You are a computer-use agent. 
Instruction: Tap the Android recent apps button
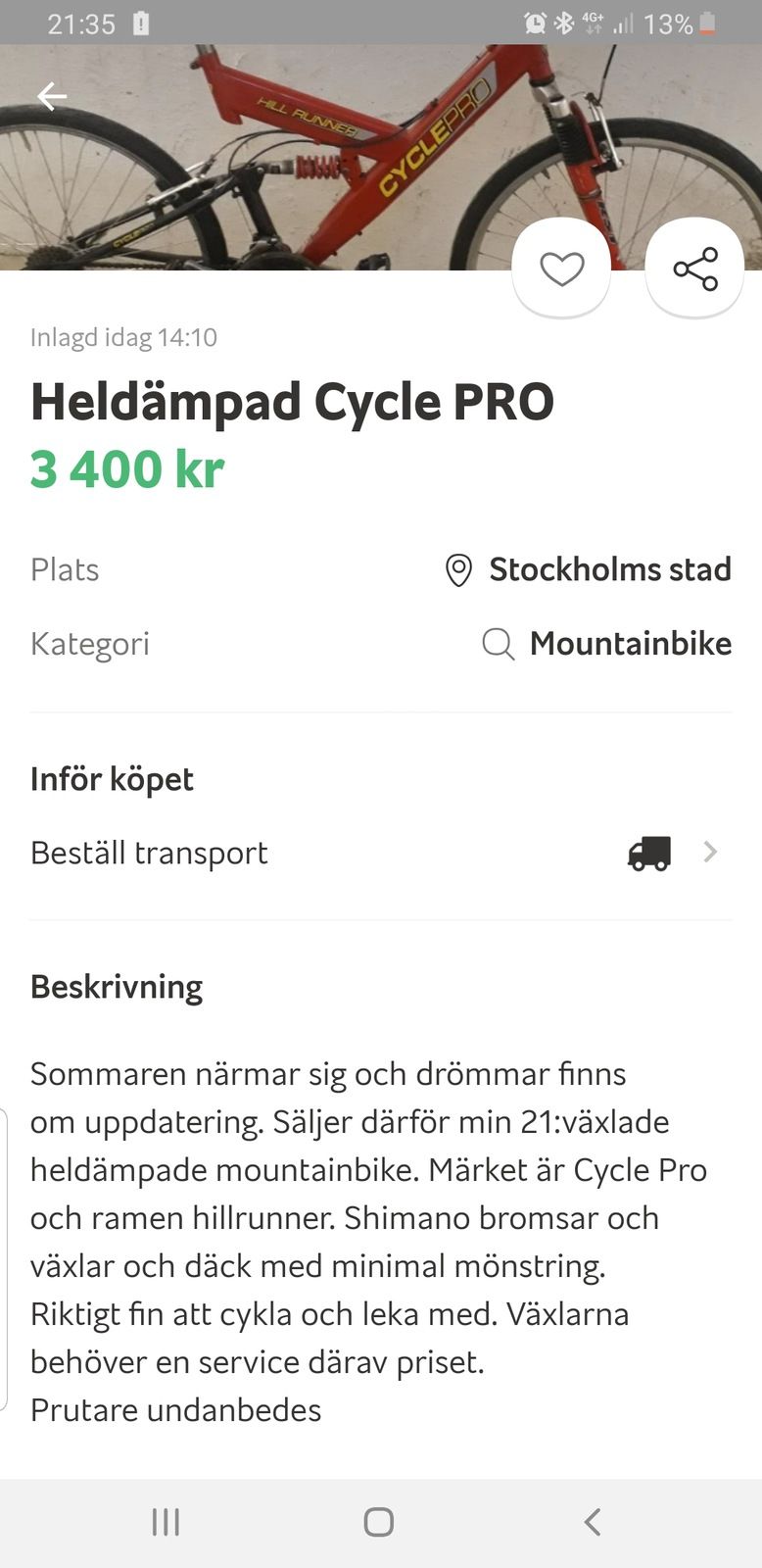tap(166, 1521)
